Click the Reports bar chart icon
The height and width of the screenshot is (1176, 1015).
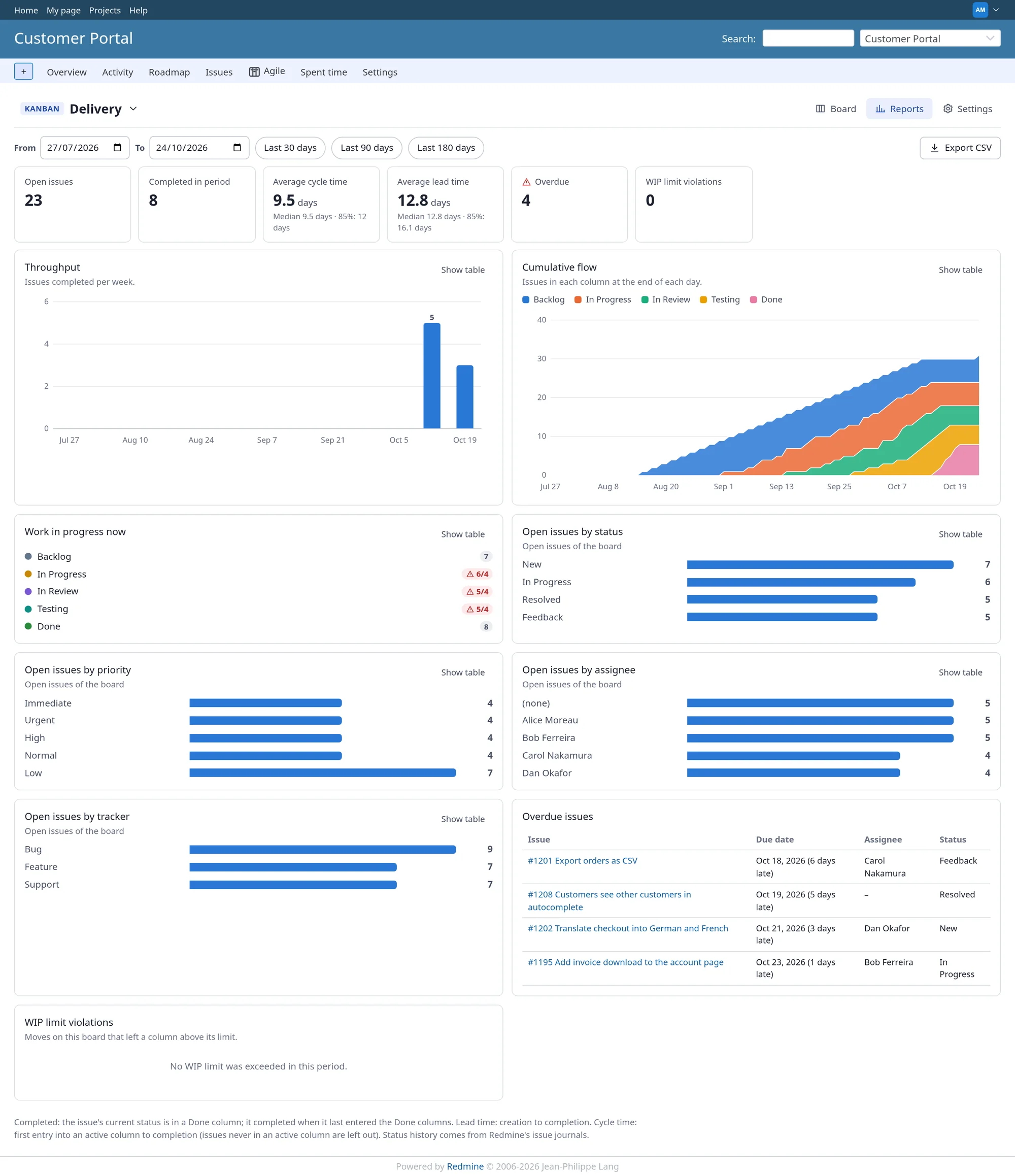point(880,109)
